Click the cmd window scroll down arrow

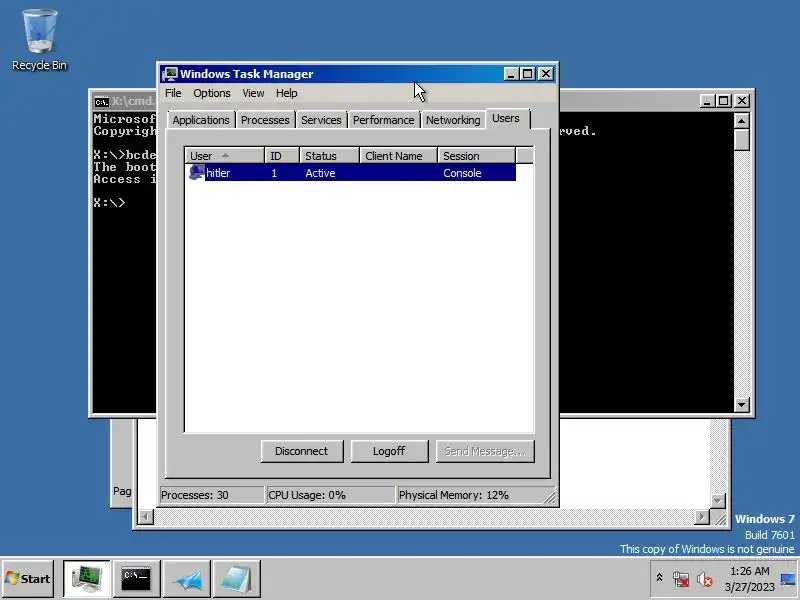[741, 405]
